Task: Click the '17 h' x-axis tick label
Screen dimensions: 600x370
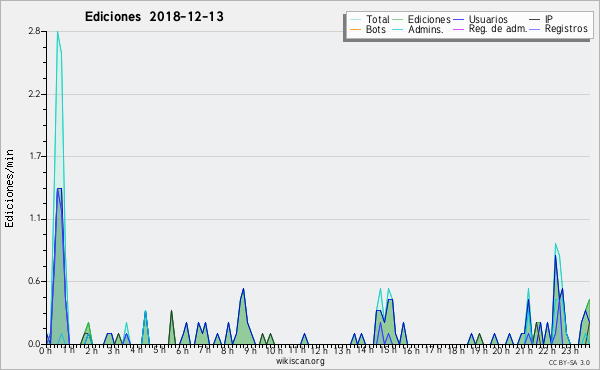Action: [x=433, y=350]
